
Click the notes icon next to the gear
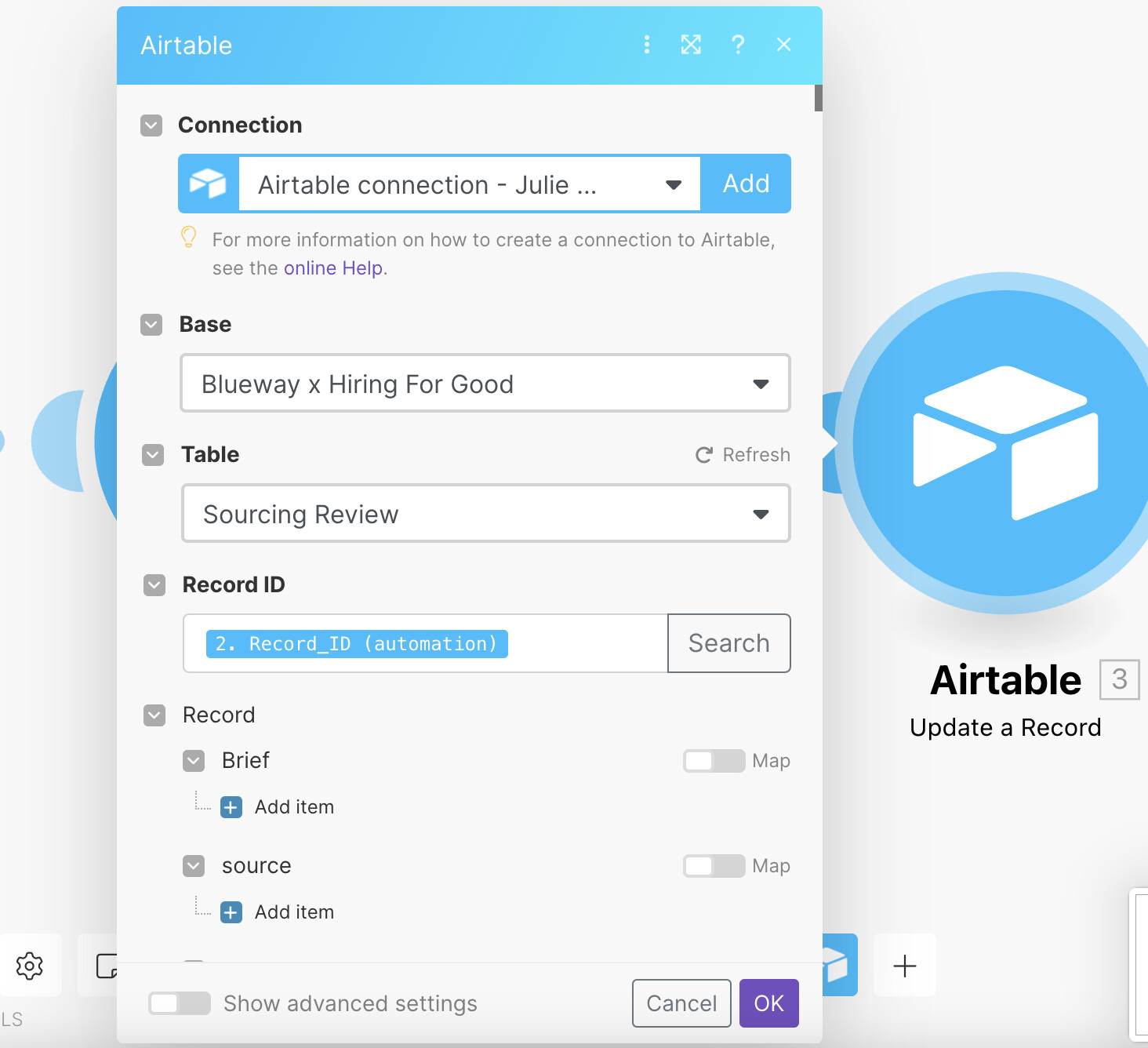[106, 966]
